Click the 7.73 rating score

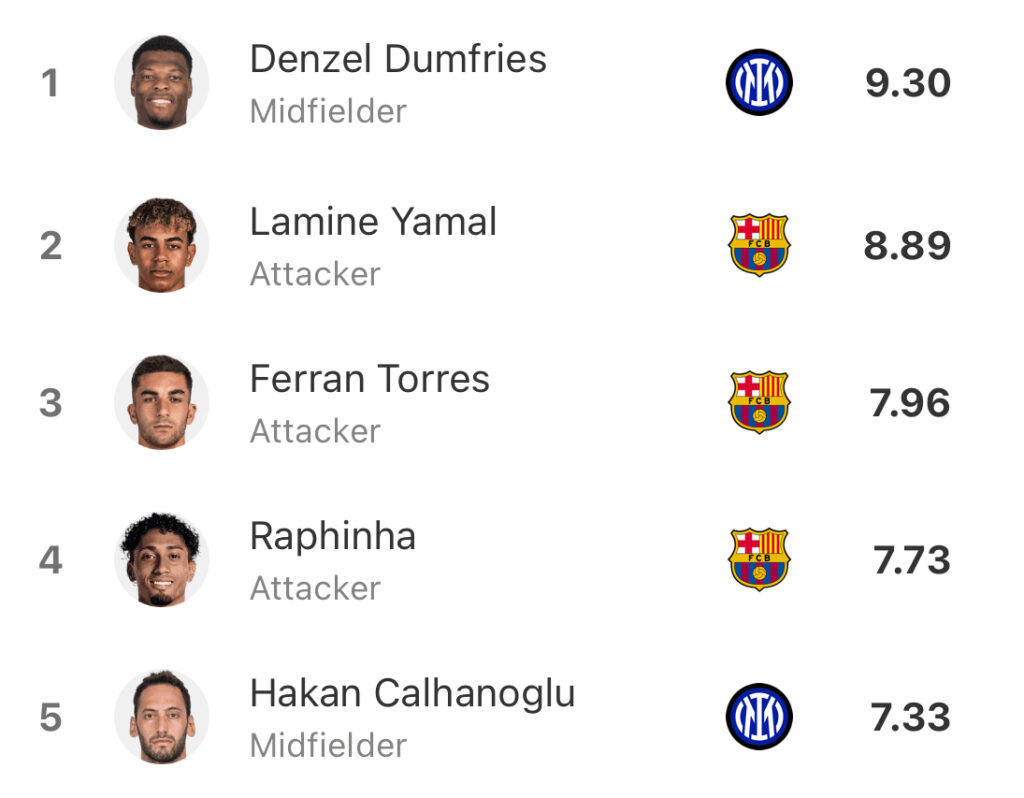[x=912, y=560]
